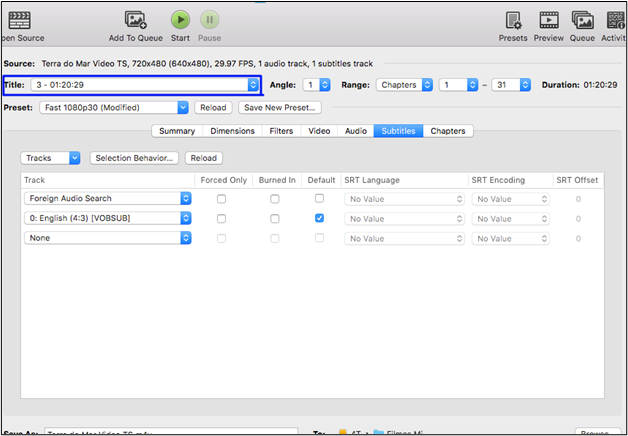The height and width of the screenshot is (436, 628).
Task: Click the Add To Queue icon
Action: coord(135,20)
